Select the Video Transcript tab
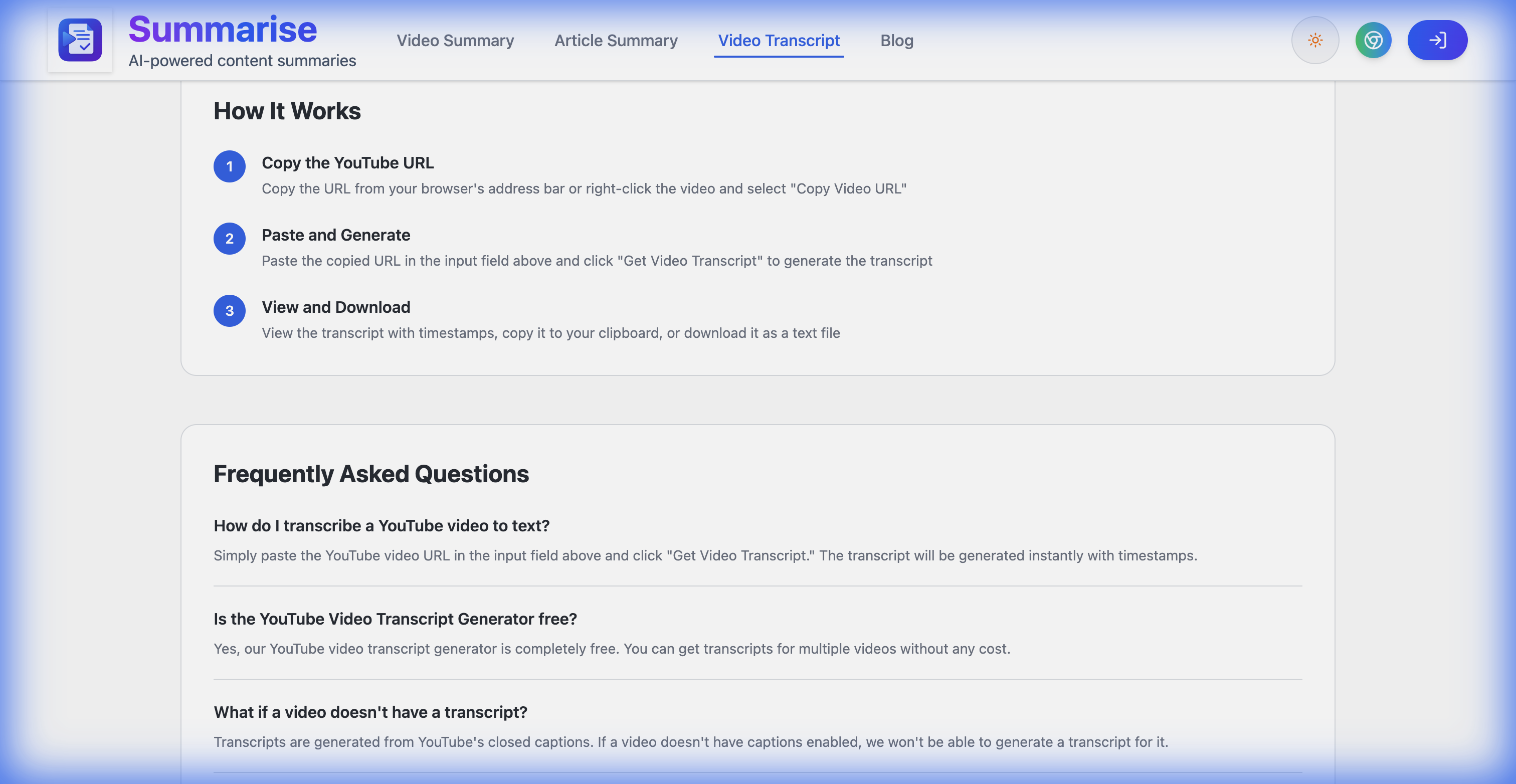The height and width of the screenshot is (784, 1516). pyautogui.click(x=778, y=40)
